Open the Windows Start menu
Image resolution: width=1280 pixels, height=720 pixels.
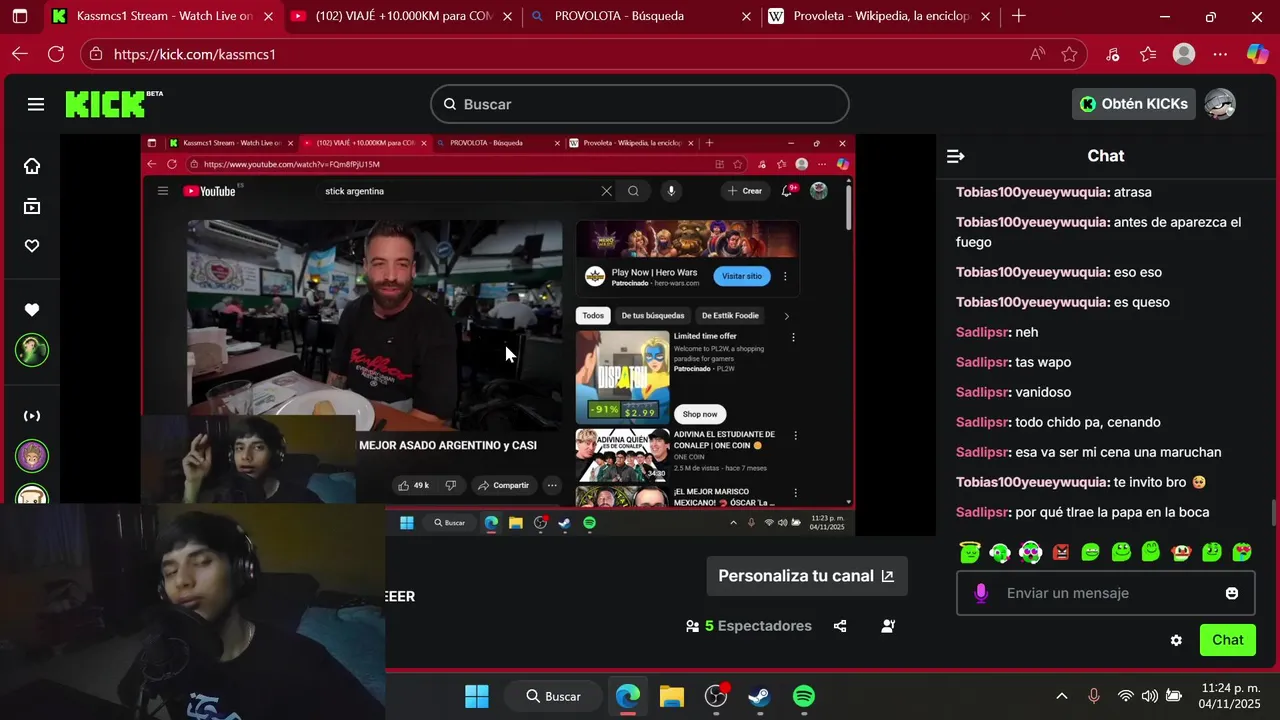tap(477, 696)
